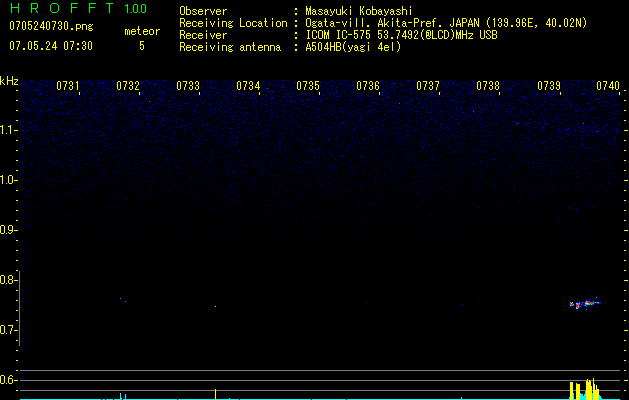
Task: Click the 0736 time marker
Action: click(368, 86)
